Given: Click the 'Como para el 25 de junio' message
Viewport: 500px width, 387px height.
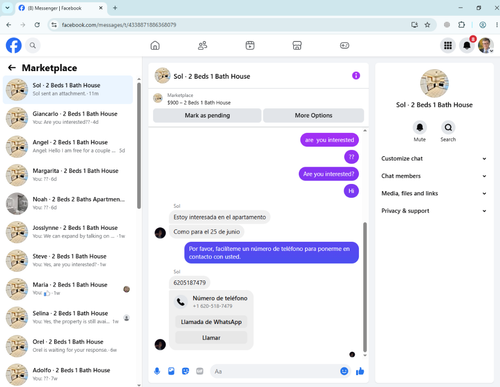Looking at the screenshot, I should tap(207, 232).
